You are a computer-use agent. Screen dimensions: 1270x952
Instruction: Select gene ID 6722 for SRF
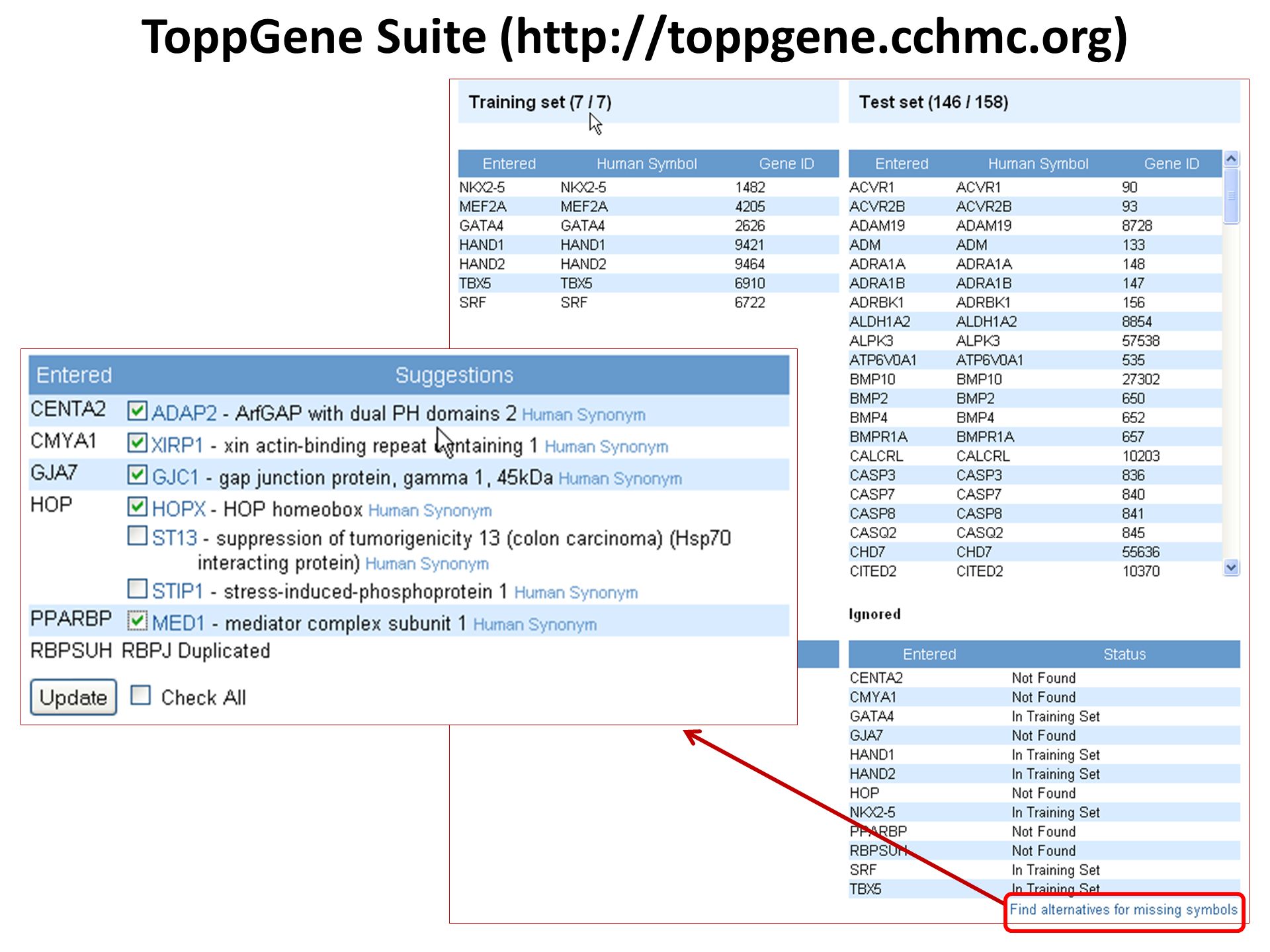(750, 302)
